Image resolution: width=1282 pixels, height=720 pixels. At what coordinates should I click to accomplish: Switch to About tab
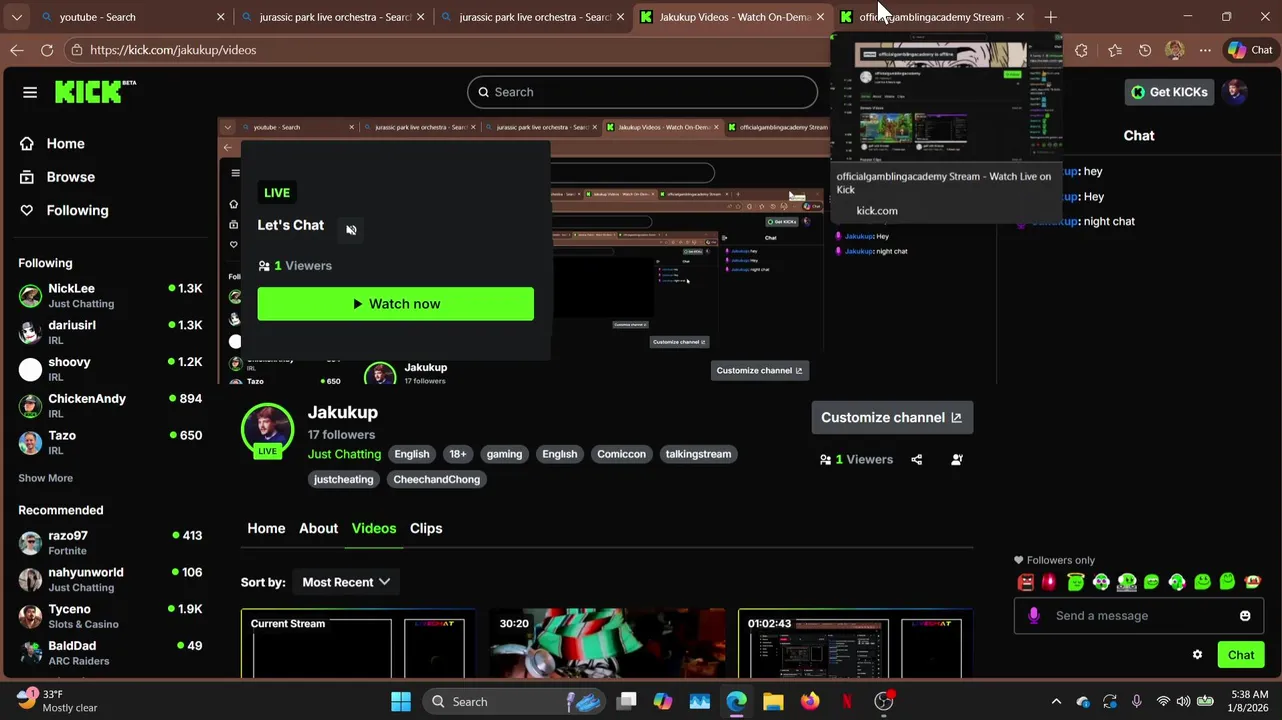pyautogui.click(x=318, y=528)
